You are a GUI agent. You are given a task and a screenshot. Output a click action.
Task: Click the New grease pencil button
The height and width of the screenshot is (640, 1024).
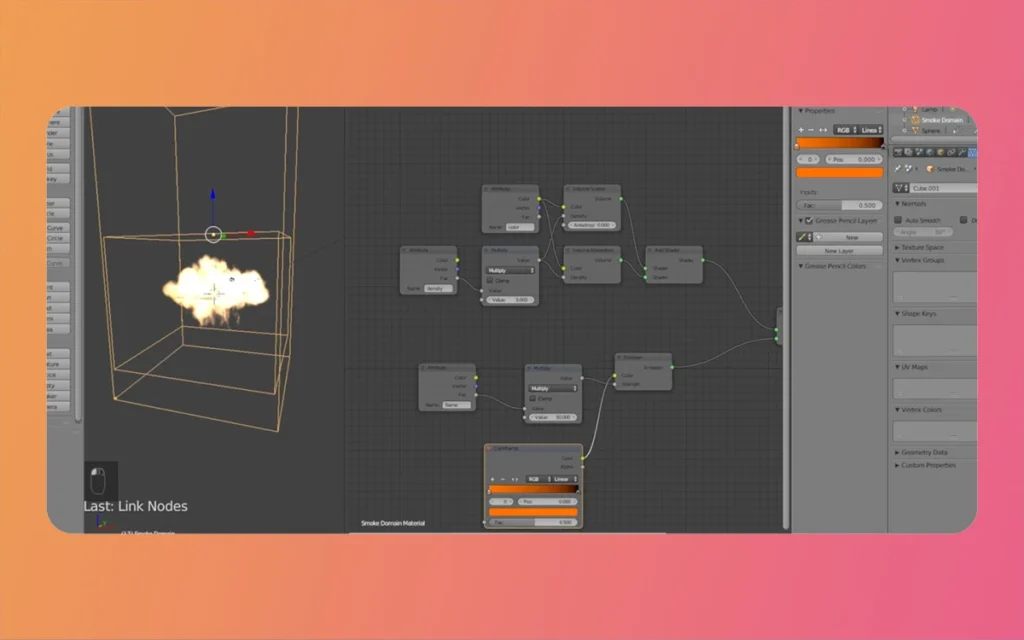point(848,237)
